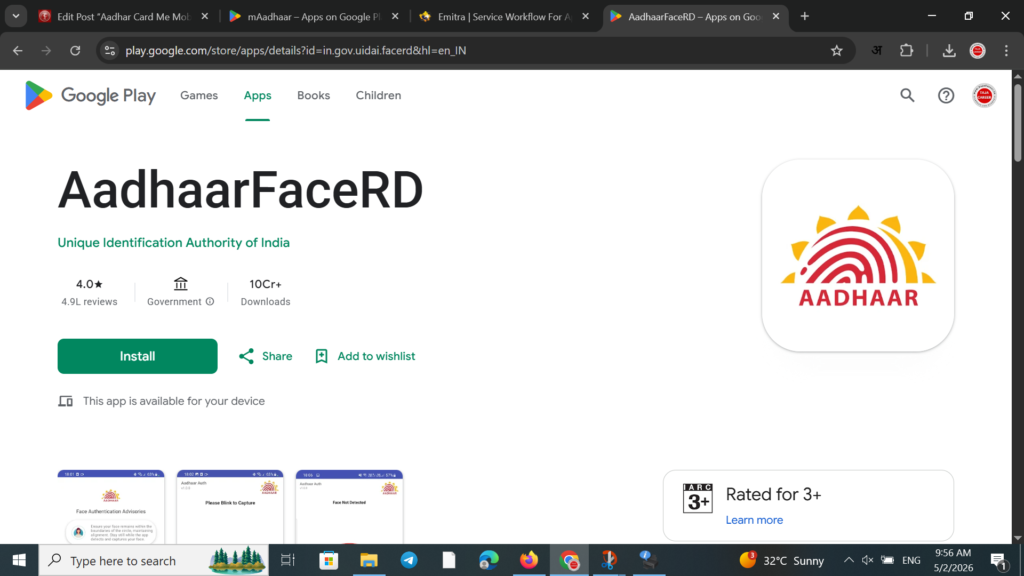Open Microsoft Store from taskbar
Screen dimensions: 1024x576
328,560
